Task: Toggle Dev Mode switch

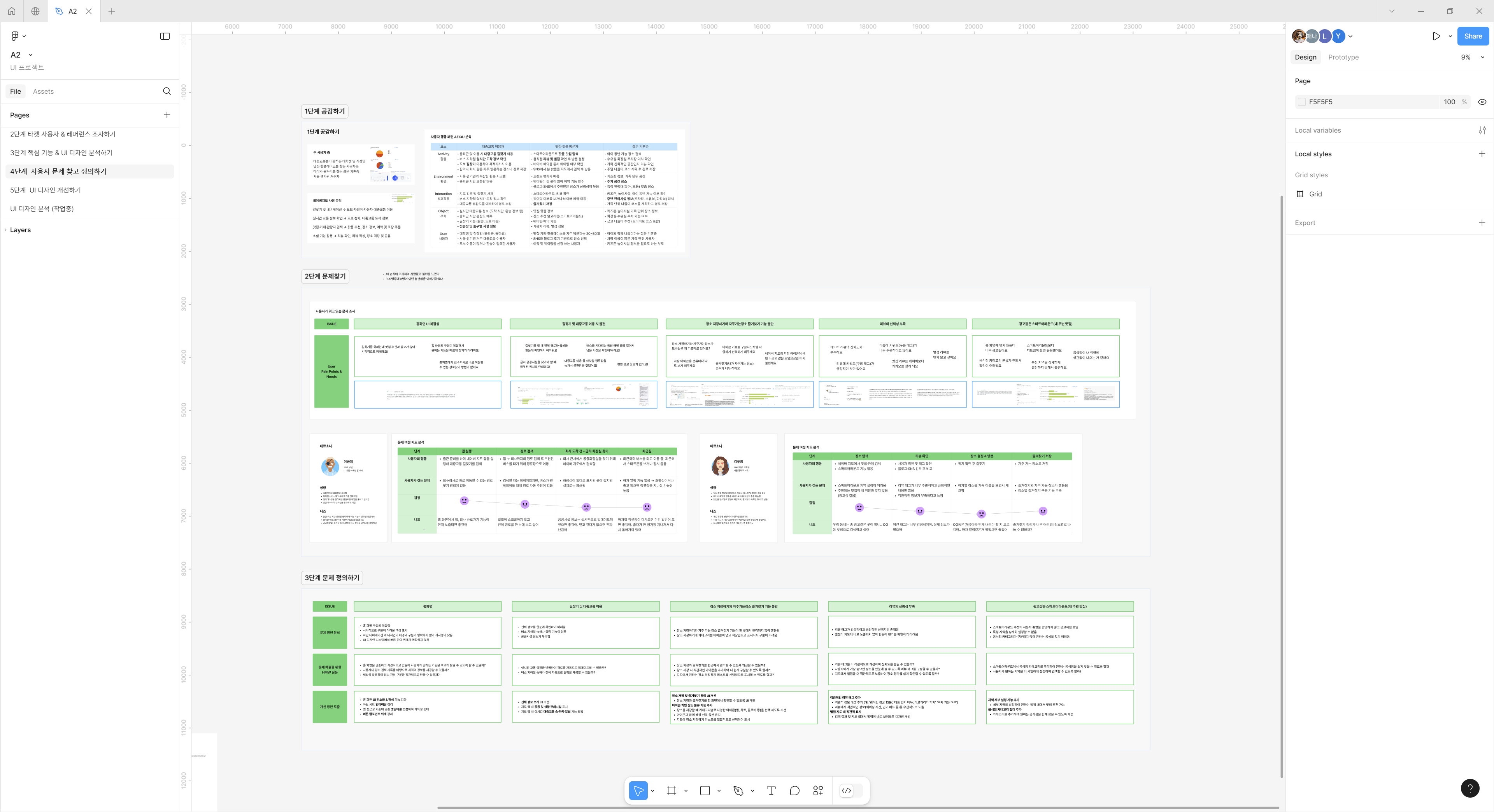Action: coord(851,791)
